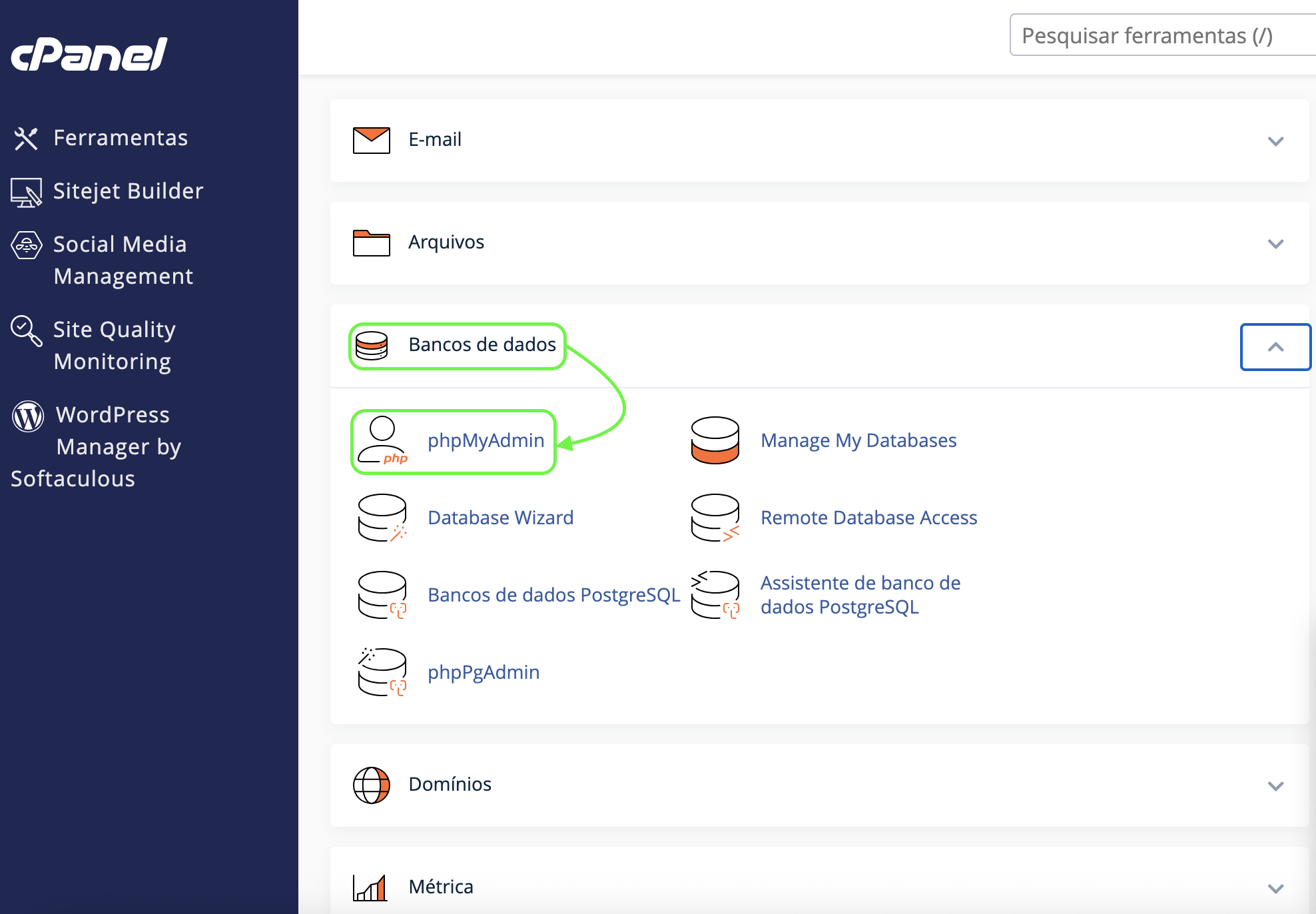
Task: Open the Bancos de dados PostgreSQL link
Action: click(554, 595)
